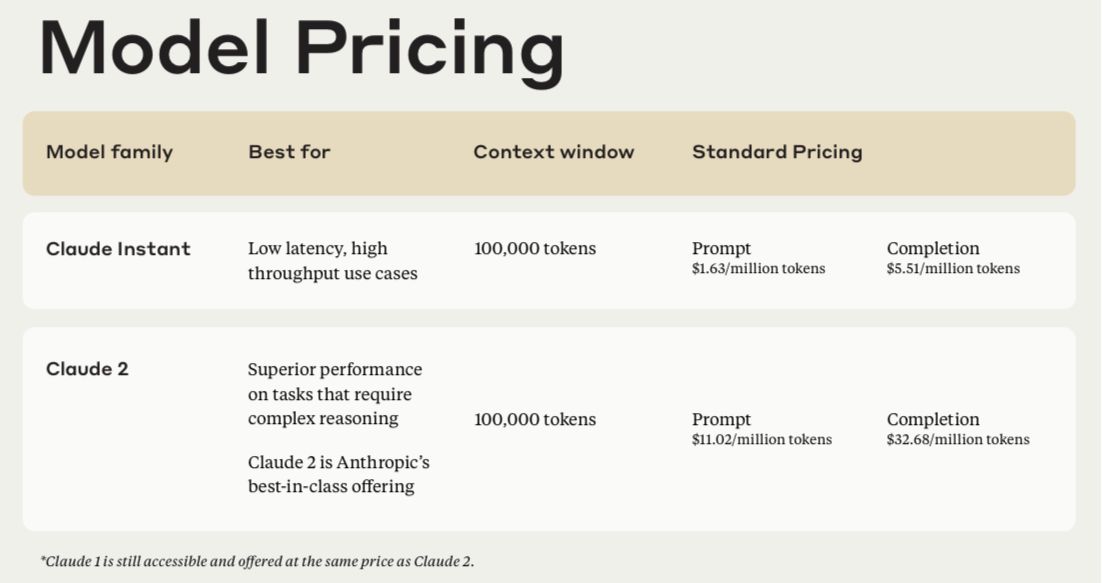This screenshot has height=583, width=1102.
Task: Click the "$32.68/million tokens" completion price
Action: click(x=957, y=439)
